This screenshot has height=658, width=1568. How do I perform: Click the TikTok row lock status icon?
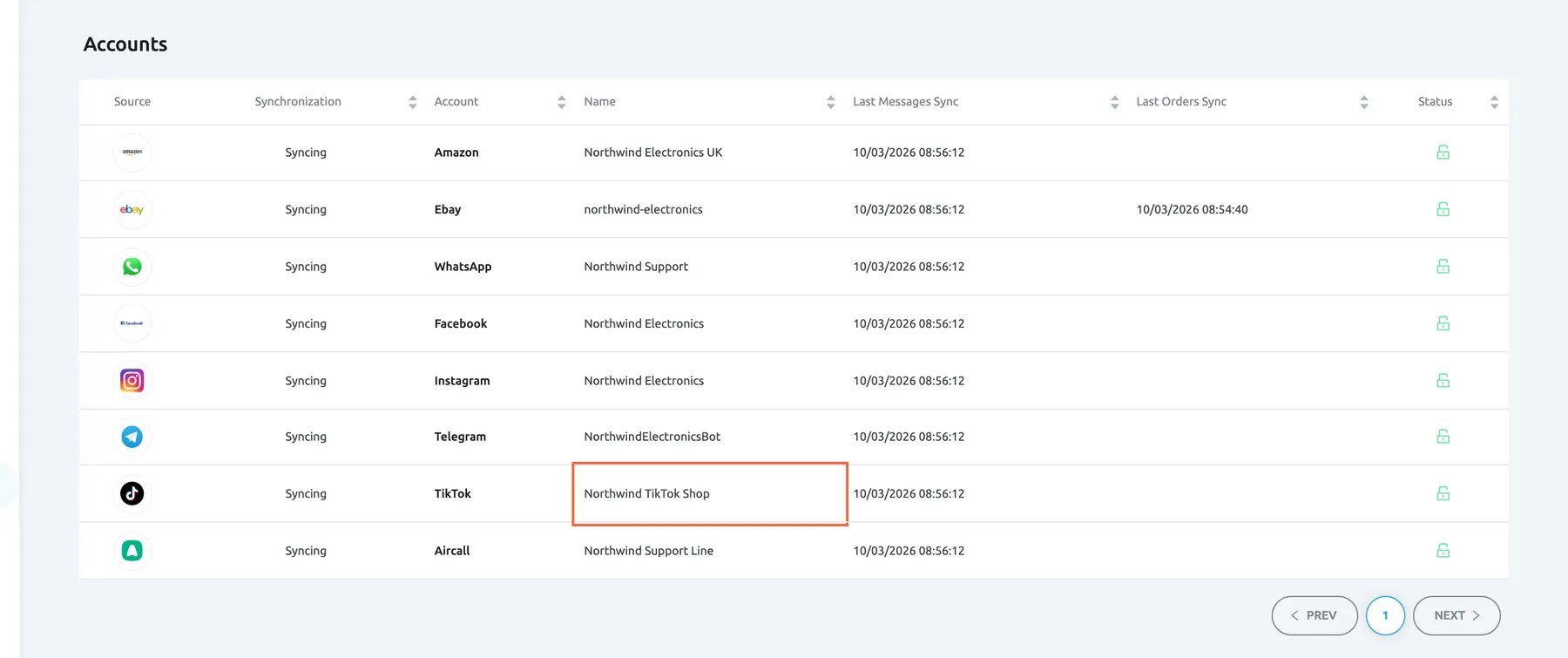pyautogui.click(x=1443, y=493)
